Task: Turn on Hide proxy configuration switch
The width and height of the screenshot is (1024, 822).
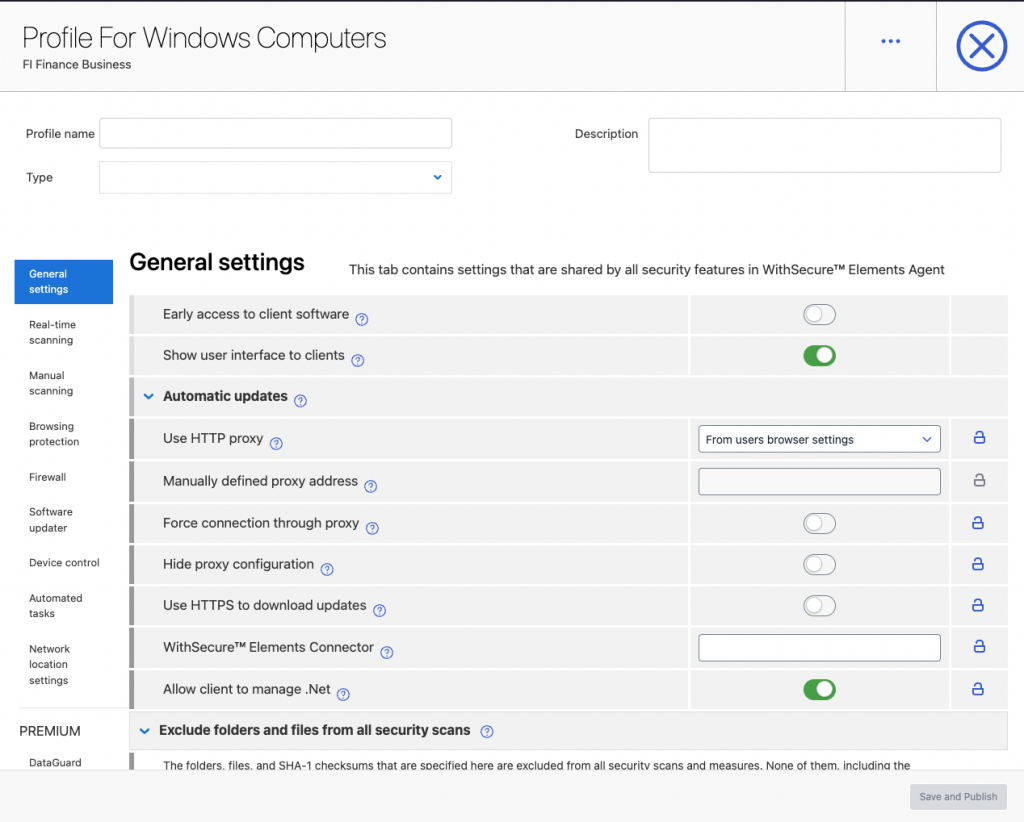Action: (819, 565)
